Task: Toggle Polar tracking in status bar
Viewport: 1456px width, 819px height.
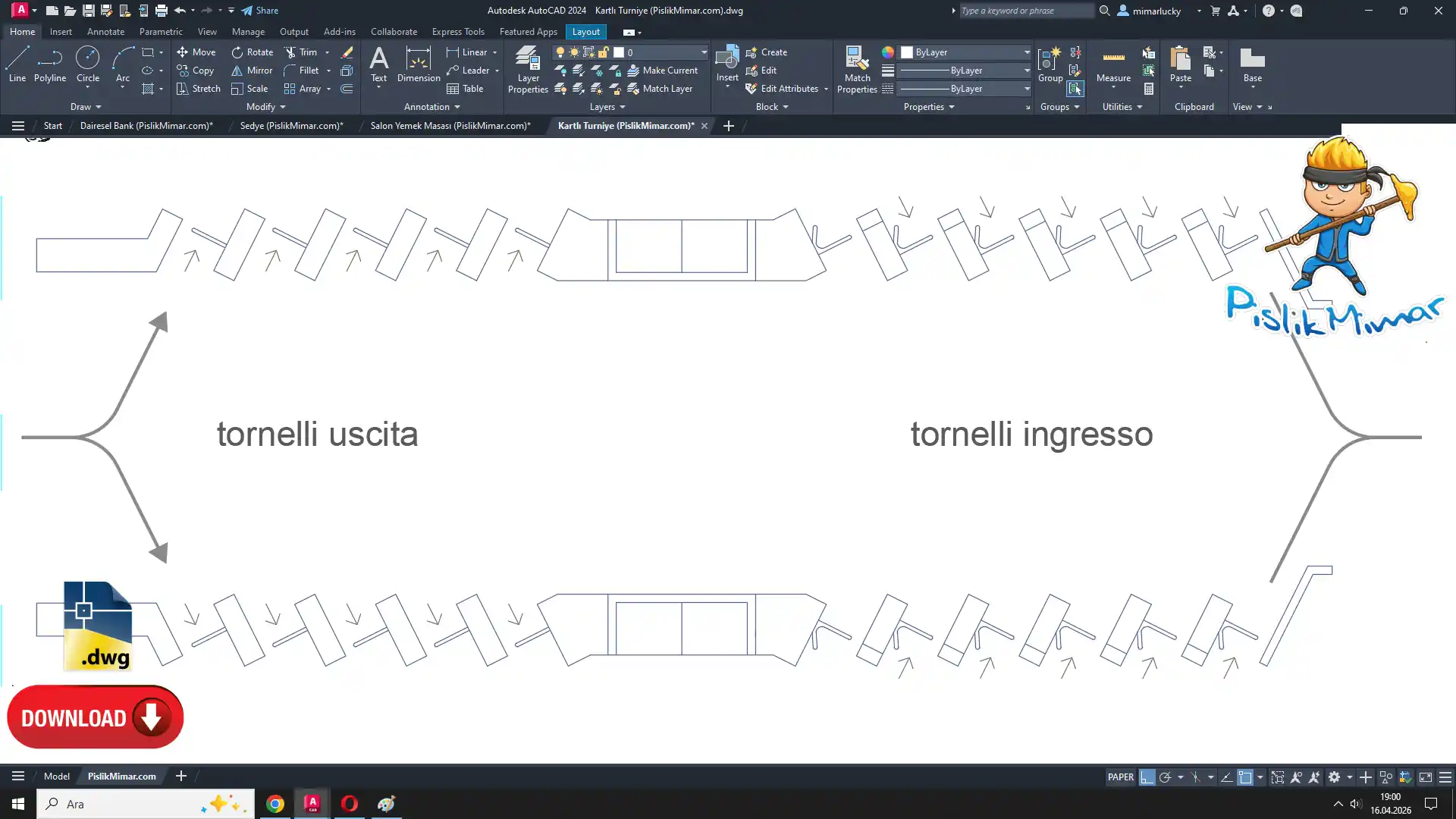Action: tap(1166, 777)
